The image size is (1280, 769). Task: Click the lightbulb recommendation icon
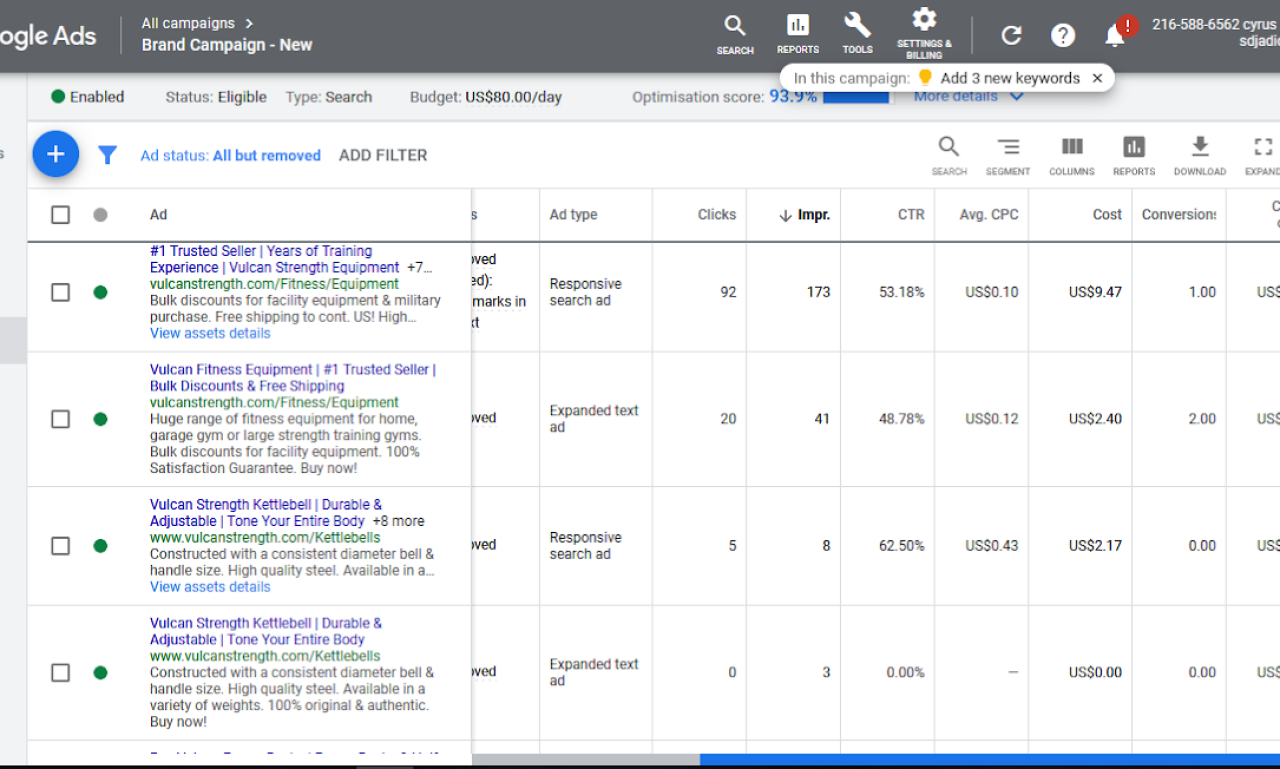coord(925,78)
